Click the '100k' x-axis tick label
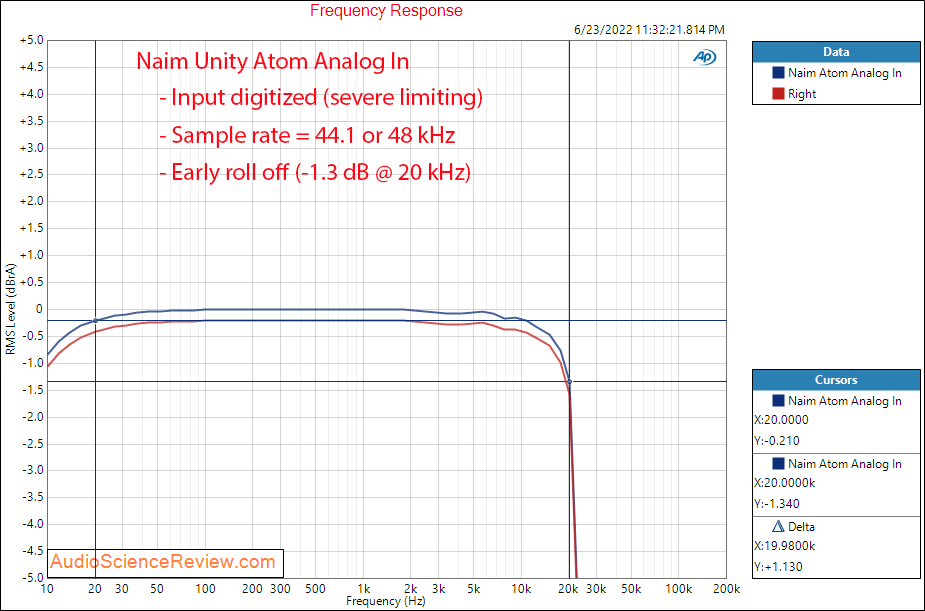The image size is (925, 611). pos(679,589)
